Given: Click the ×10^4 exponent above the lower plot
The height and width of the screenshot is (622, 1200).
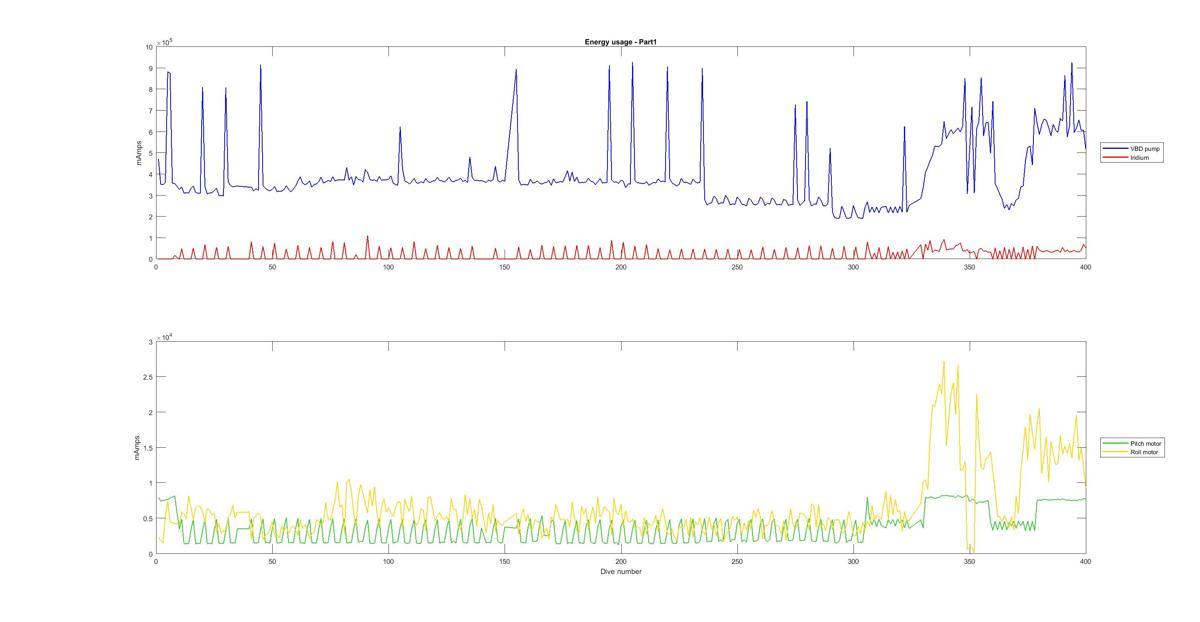Looking at the screenshot, I should (x=165, y=337).
